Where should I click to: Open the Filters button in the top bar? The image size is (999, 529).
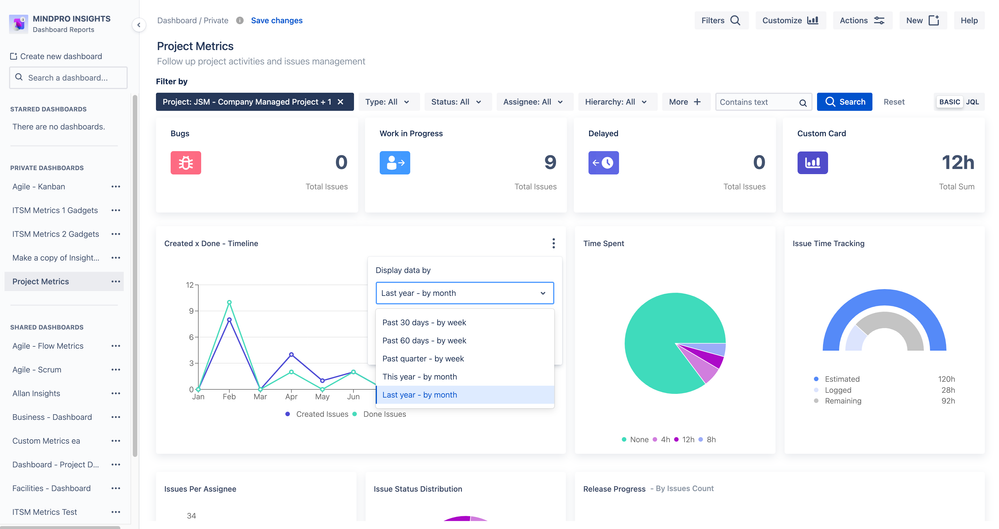[x=721, y=20]
